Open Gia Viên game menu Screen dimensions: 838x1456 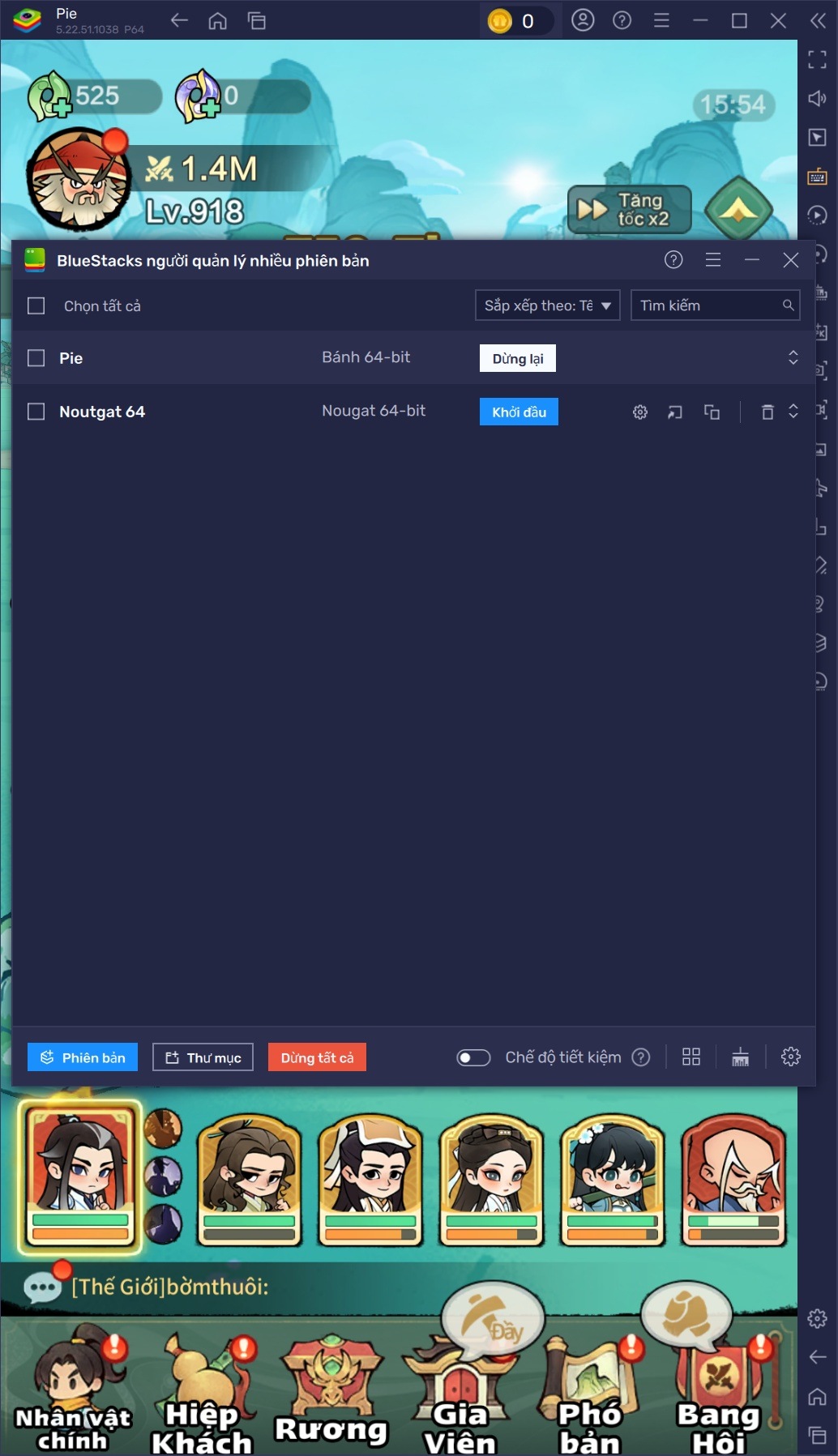460,1394
